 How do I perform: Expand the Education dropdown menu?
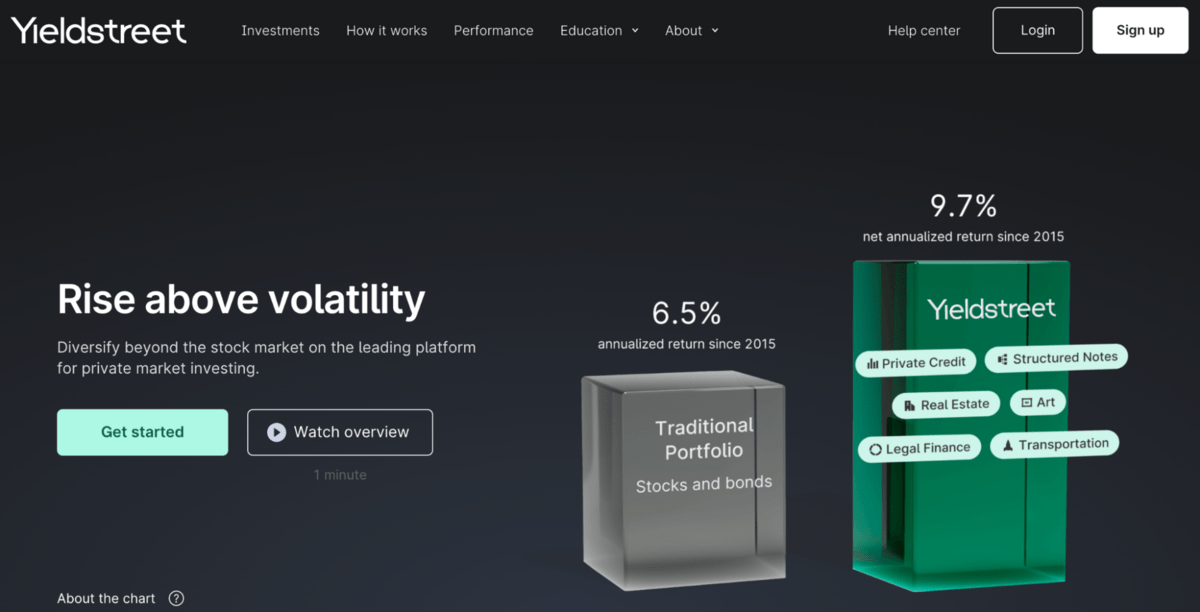tap(598, 30)
